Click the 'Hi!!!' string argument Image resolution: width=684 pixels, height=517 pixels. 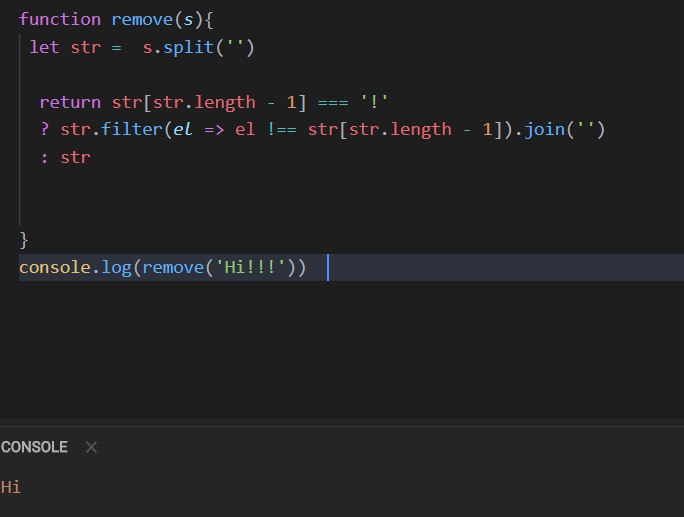tap(250, 267)
